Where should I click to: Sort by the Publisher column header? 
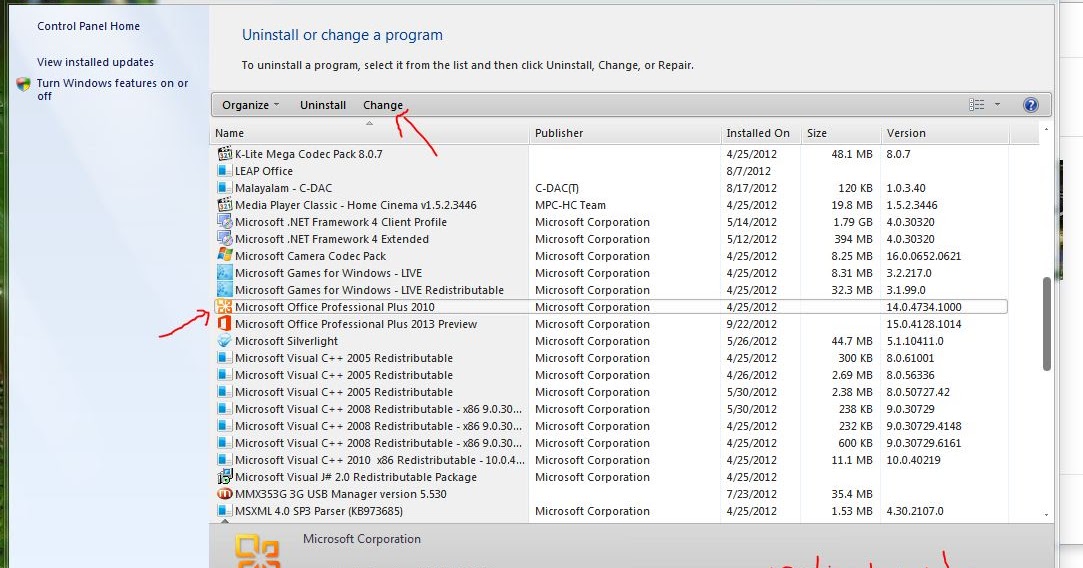tap(624, 133)
